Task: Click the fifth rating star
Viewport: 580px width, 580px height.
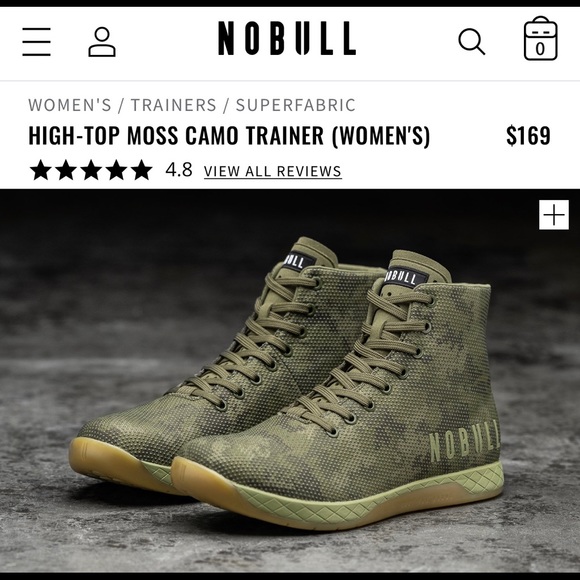Action: click(142, 170)
